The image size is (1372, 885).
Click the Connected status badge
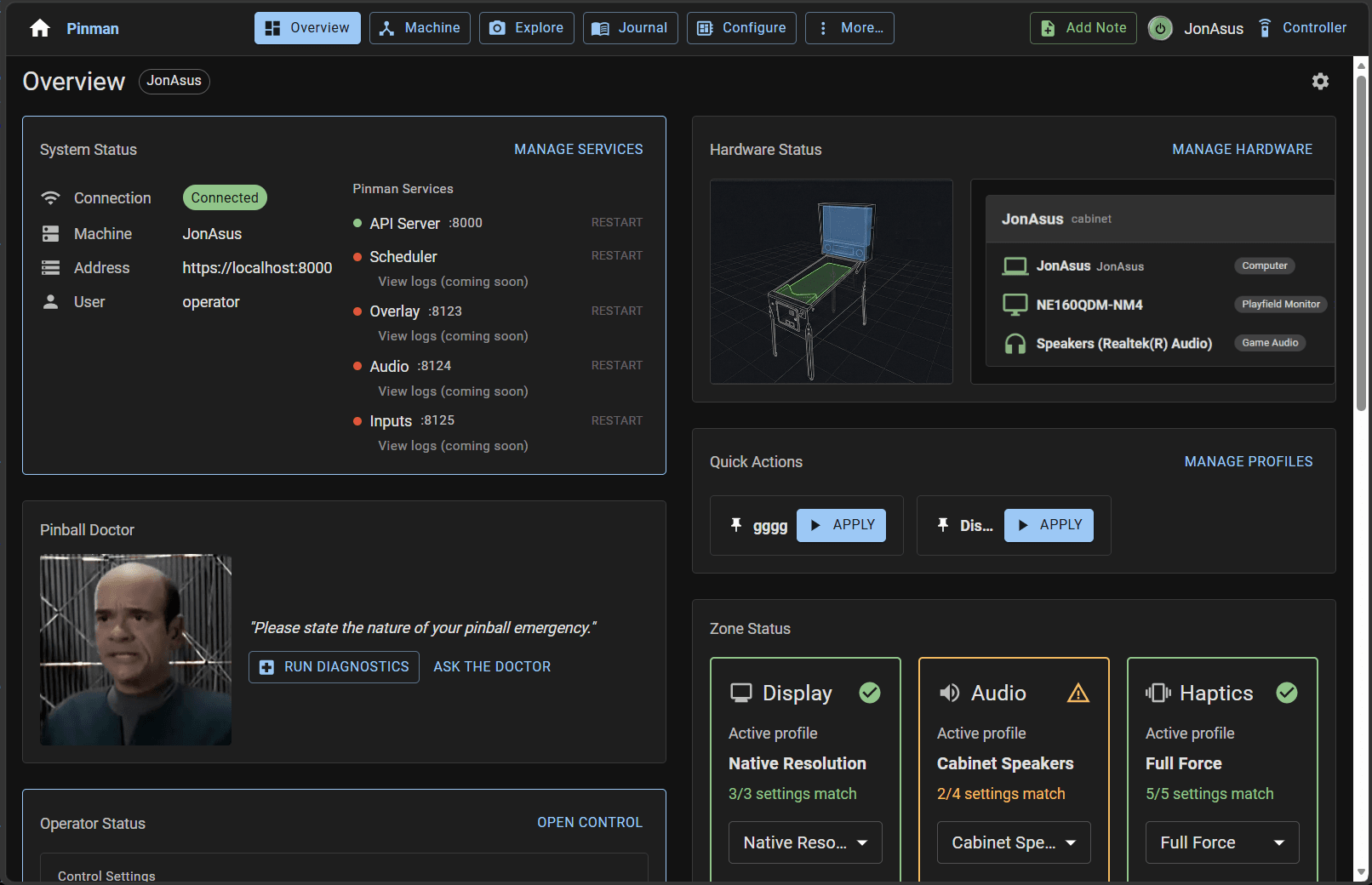pyautogui.click(x=225, y=197)
